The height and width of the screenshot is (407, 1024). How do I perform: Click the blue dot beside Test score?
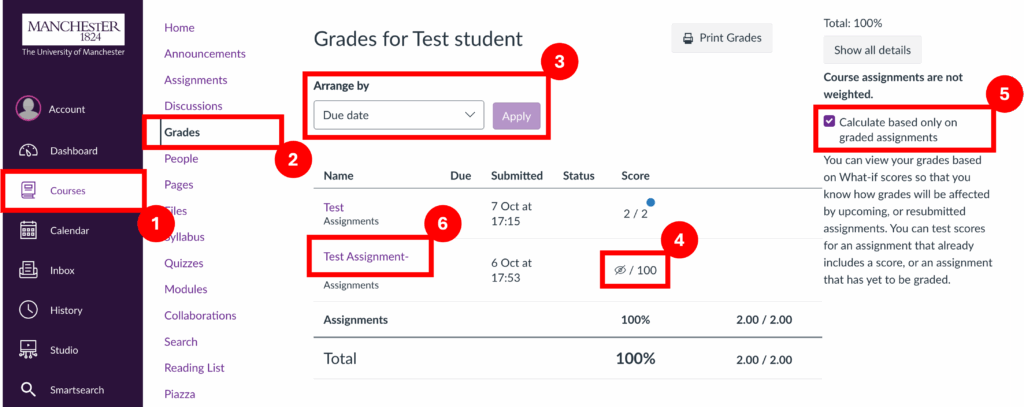pos(650,202)
